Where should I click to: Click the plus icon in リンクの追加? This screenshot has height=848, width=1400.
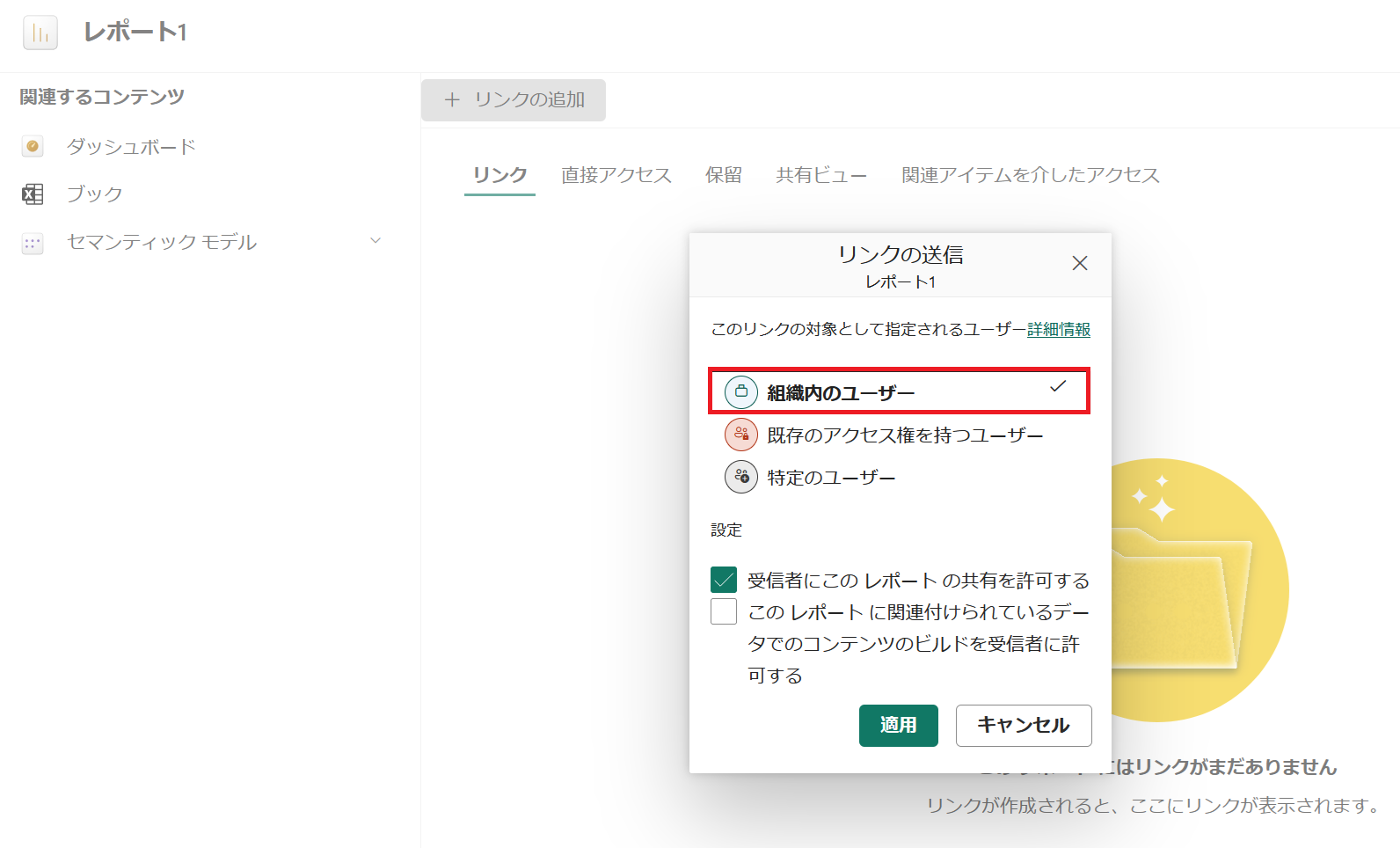pos(452,100)
